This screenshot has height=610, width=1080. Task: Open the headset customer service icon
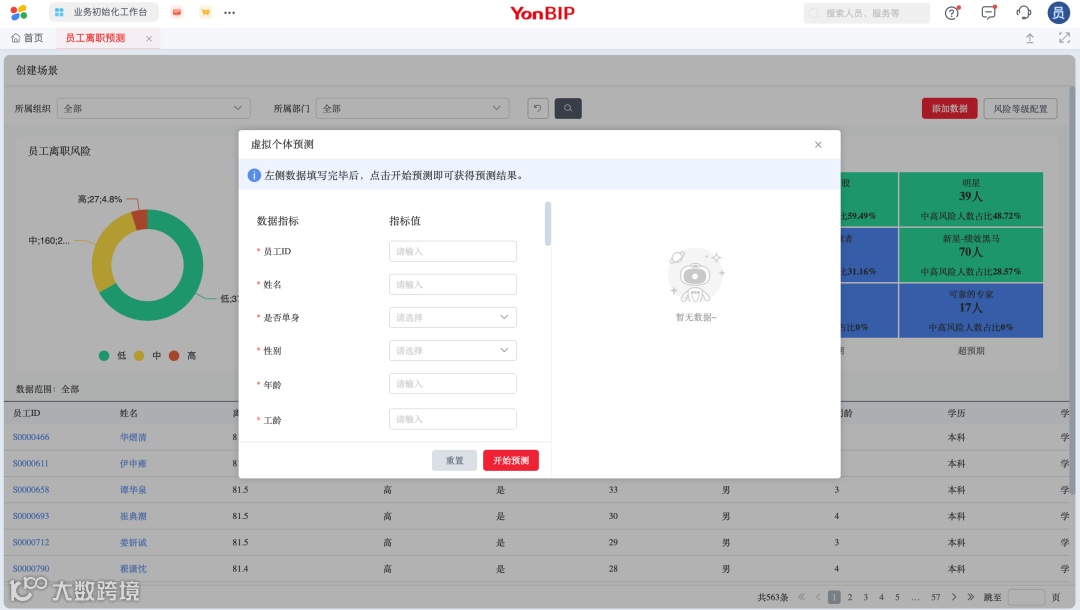[1024, 12]
